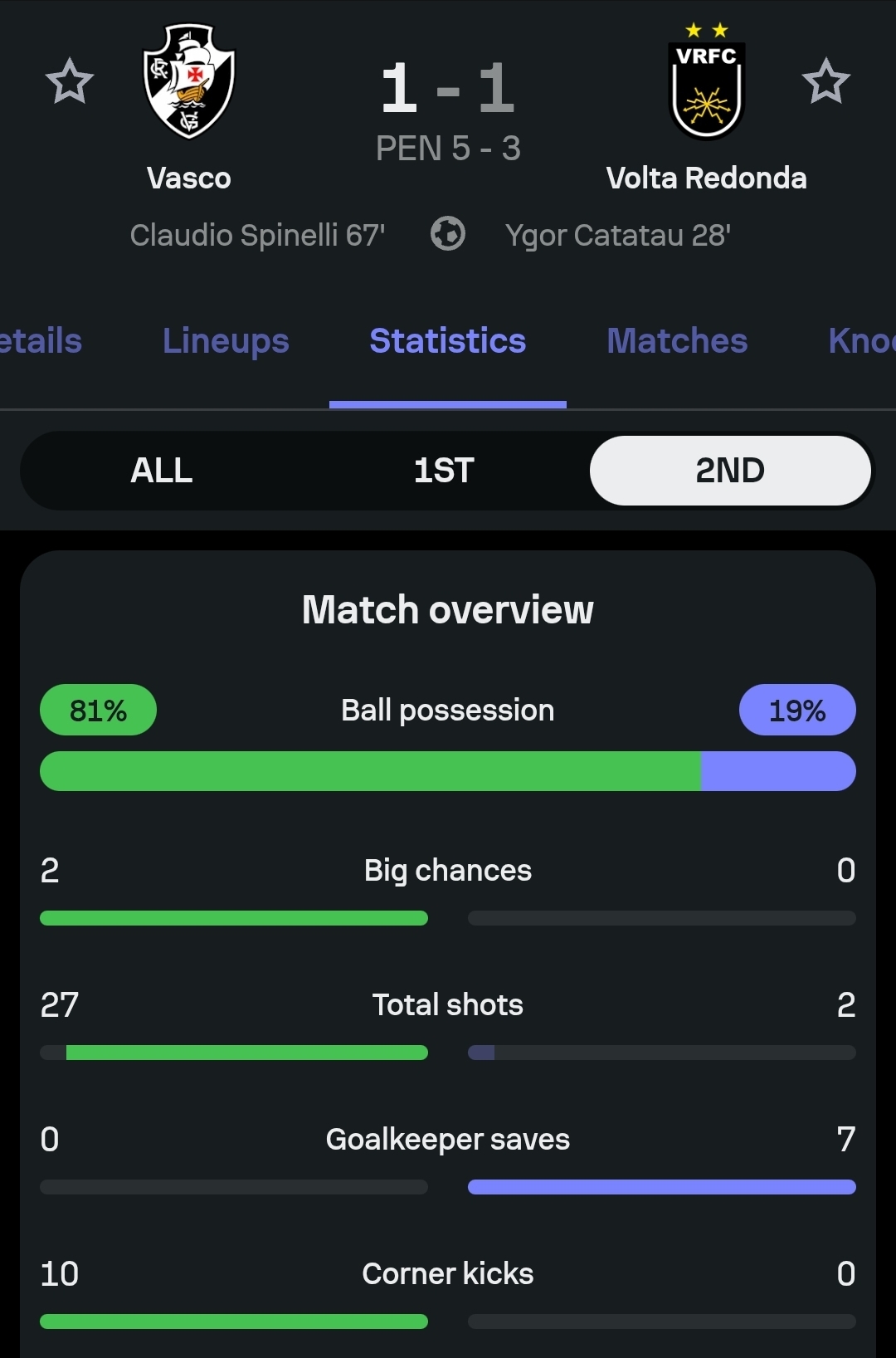Tap the 81% possession badge

(x=98, y=711)
